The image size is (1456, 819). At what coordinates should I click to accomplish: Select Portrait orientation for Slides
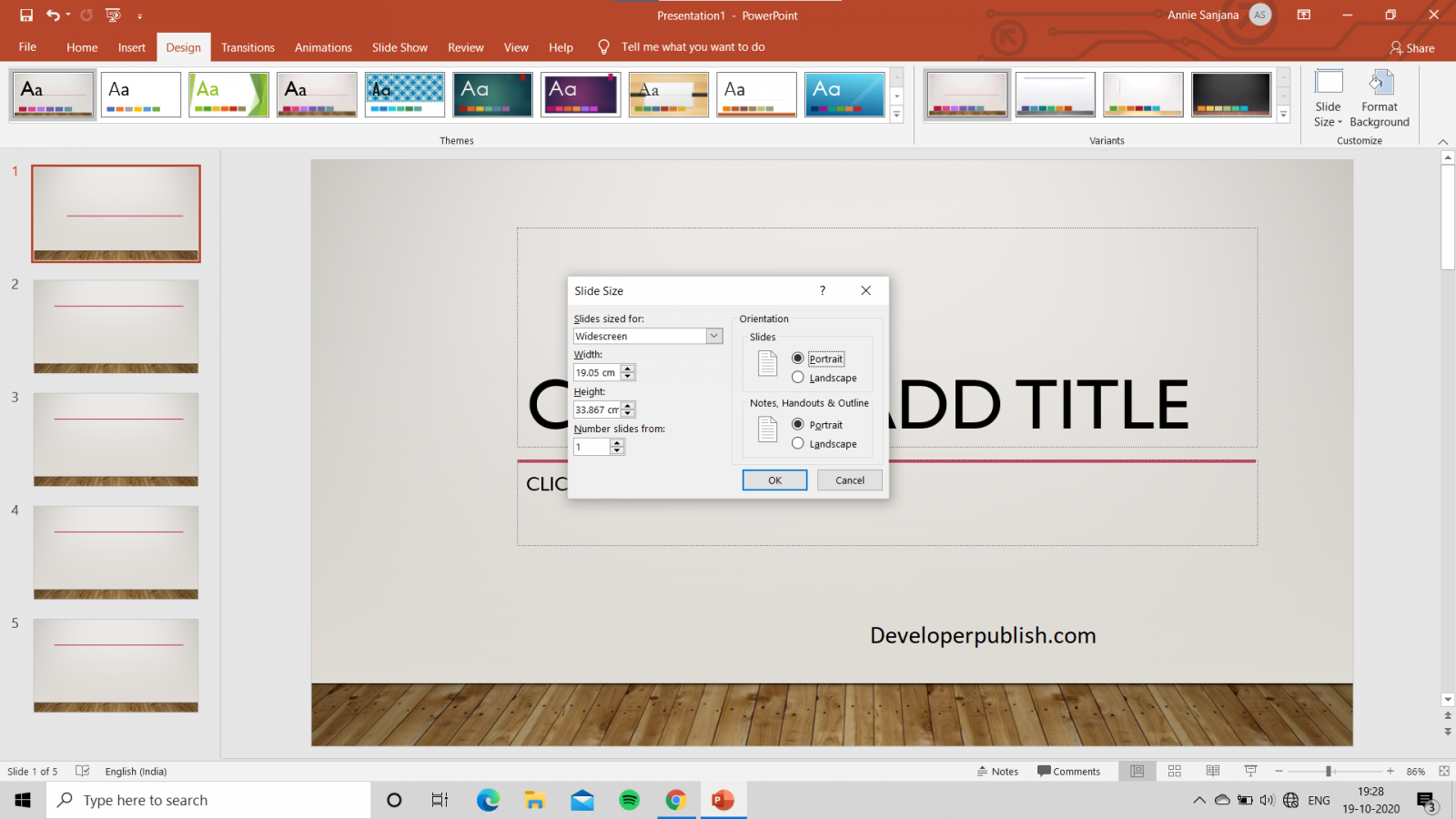point(798,358)
